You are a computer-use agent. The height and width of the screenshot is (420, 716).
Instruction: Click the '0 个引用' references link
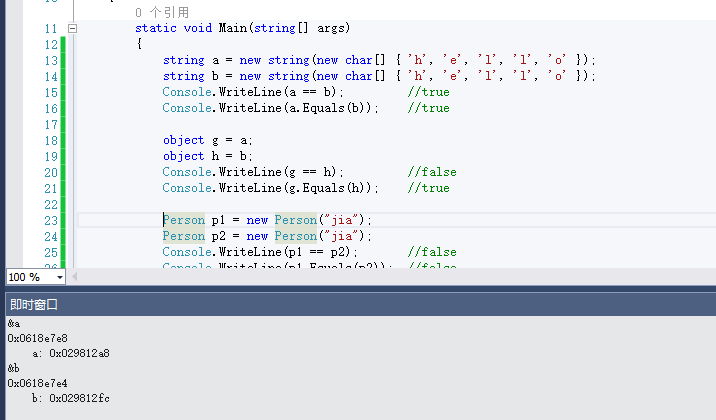pyautogui.click(x=161, y=12)
